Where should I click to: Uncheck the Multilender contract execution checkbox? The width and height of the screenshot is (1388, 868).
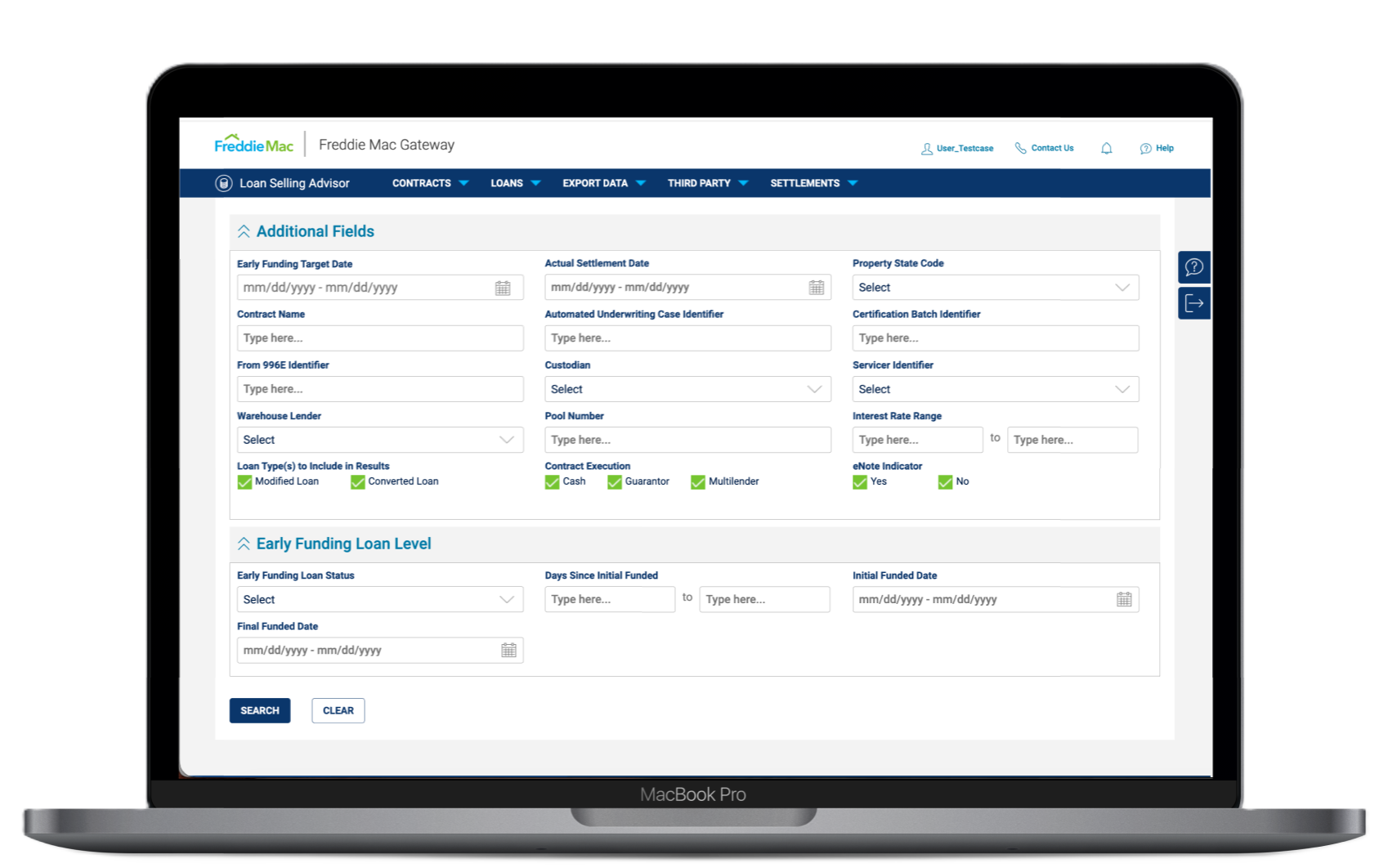coord(698,482)
